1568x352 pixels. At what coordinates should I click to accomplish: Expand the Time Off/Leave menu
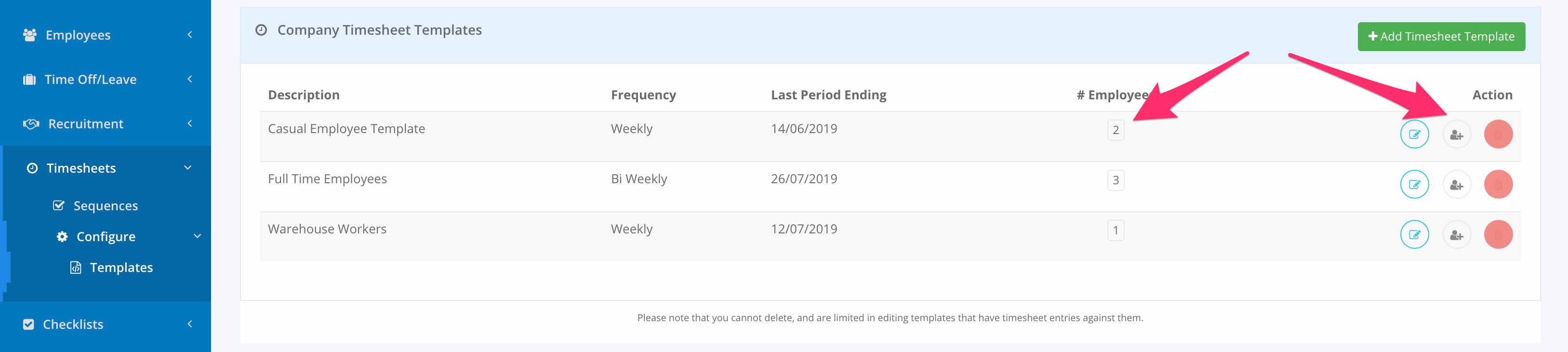coord(106,80)
